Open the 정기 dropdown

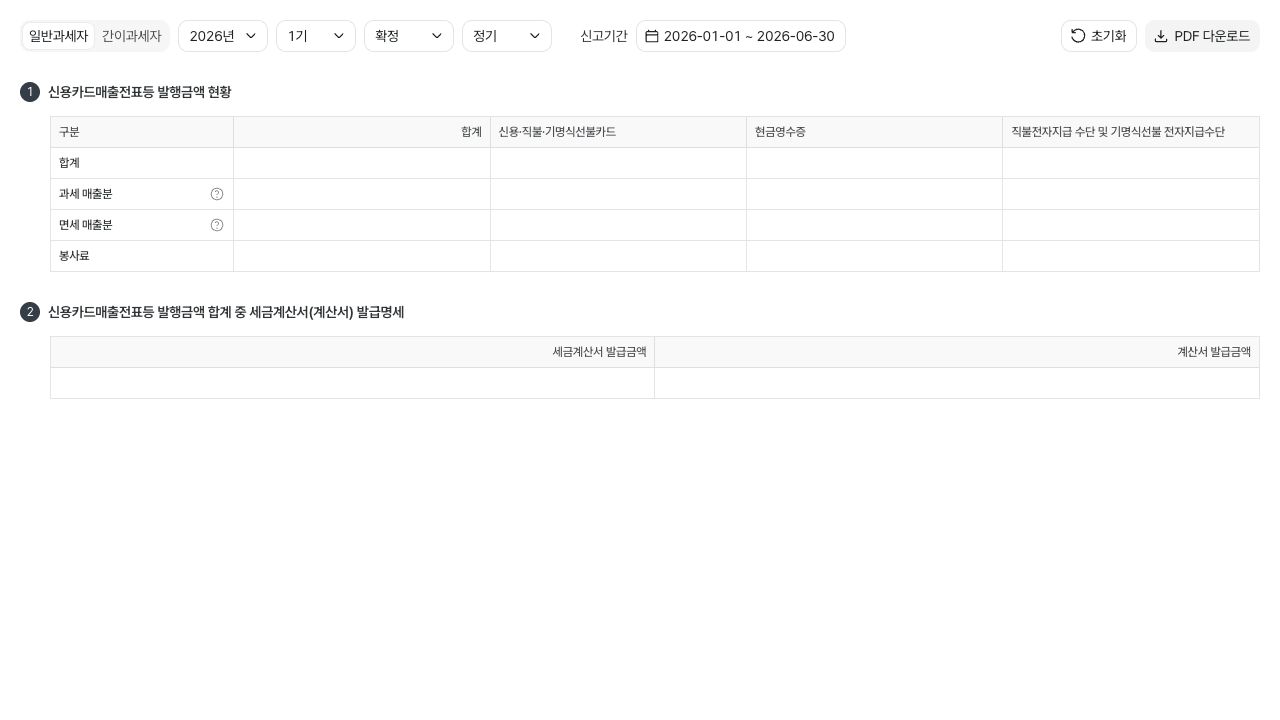pos(507,36)
